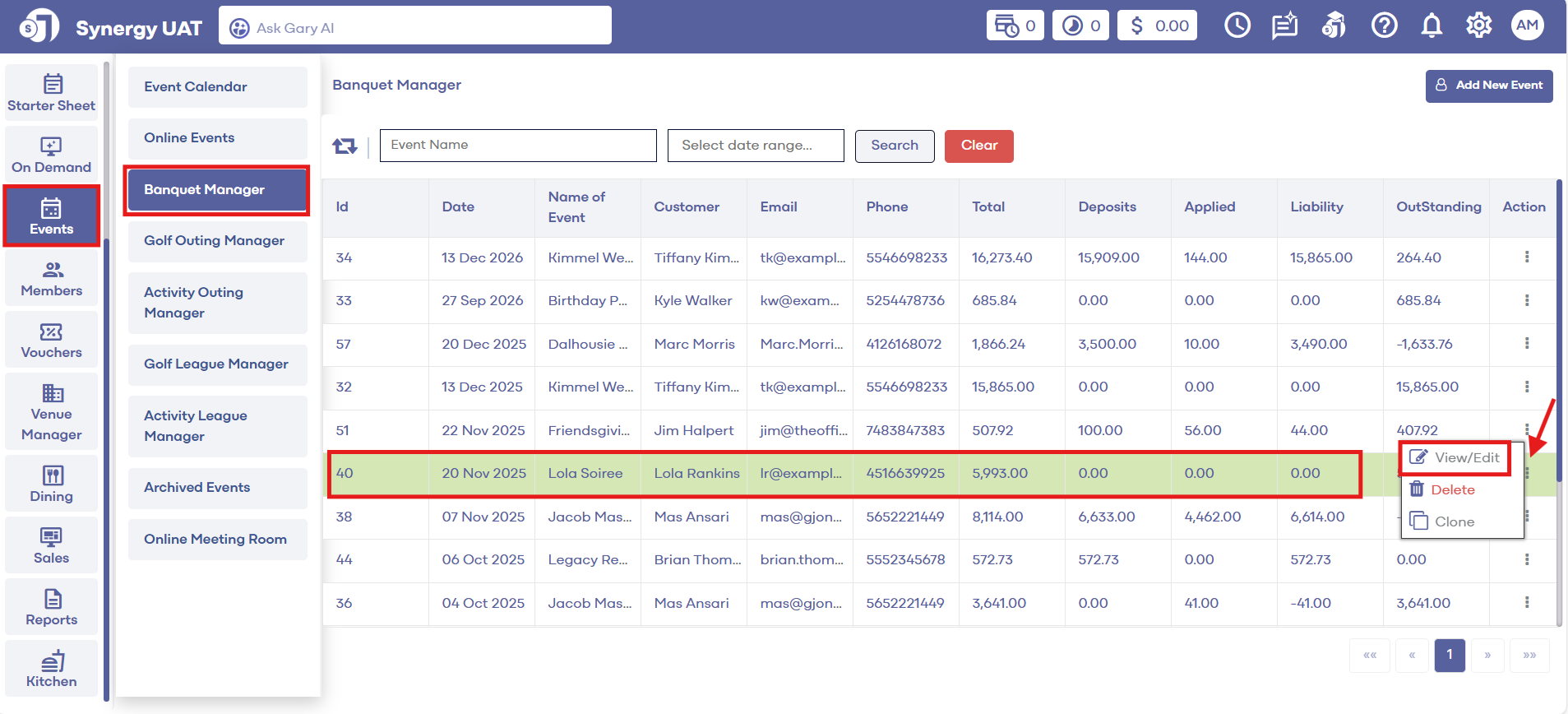The height and width of the screenshot is (714, 1568).
Task: Click the help question mark icon
Action: point(1384,26)
